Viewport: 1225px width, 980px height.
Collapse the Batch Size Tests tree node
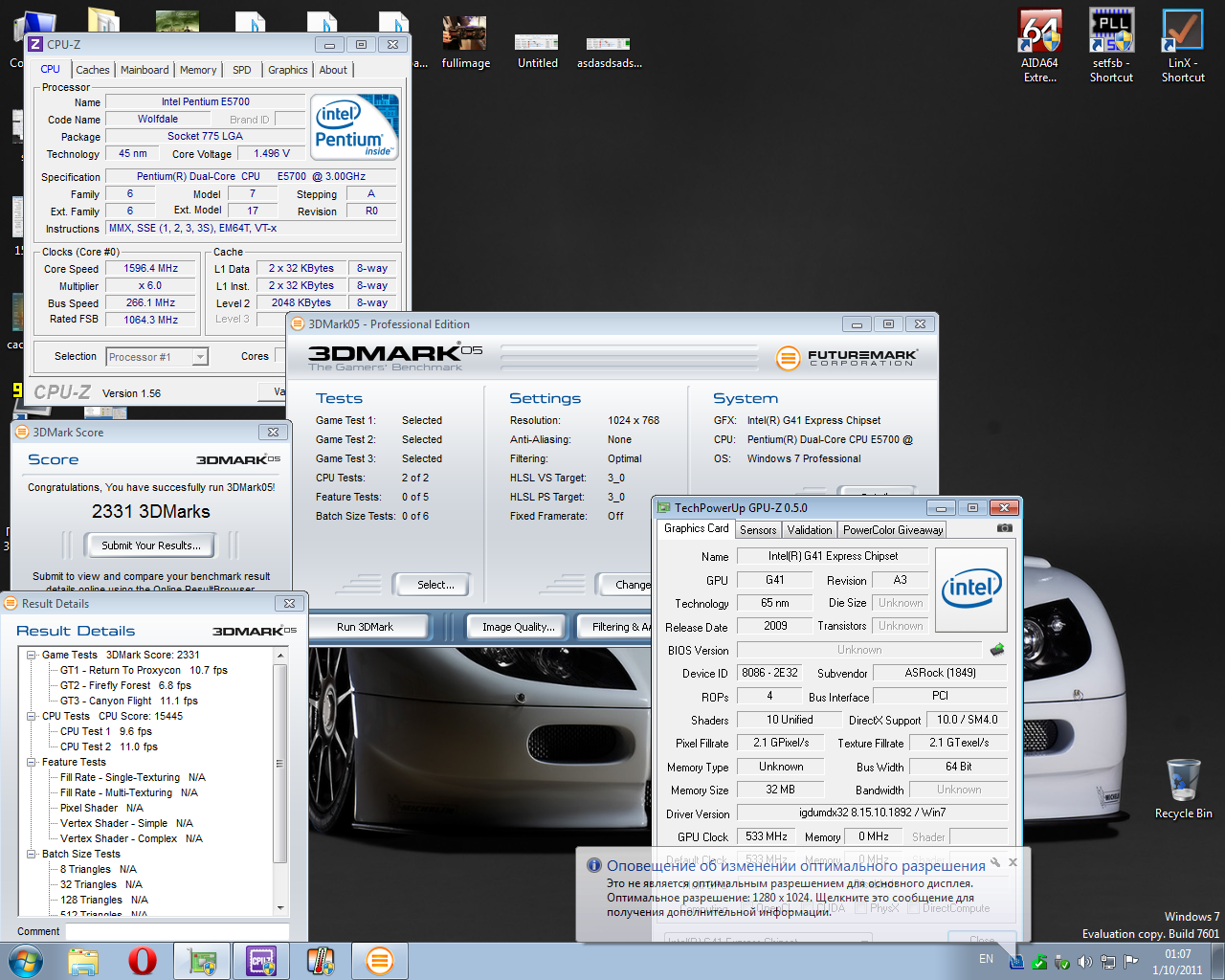coord(31,854)
